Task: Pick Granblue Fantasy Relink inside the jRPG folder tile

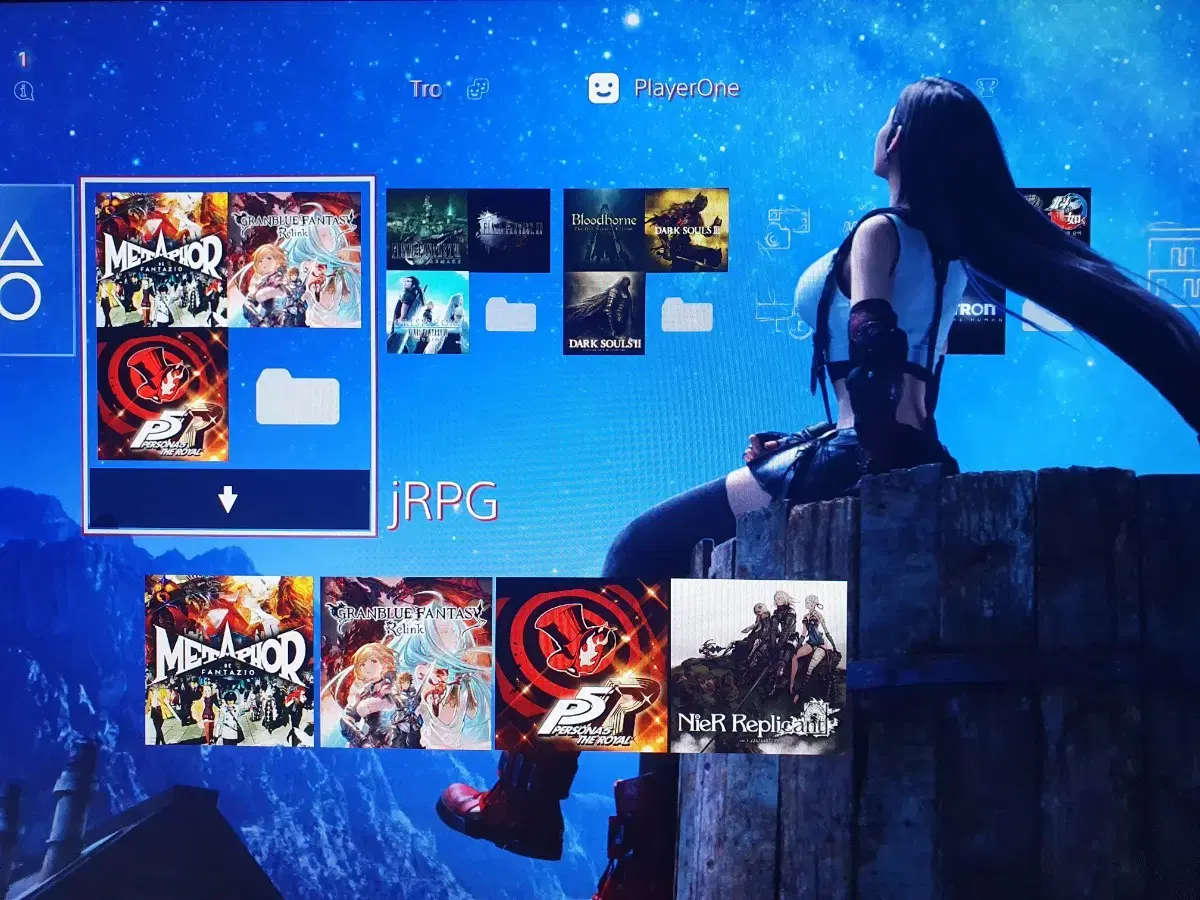Action: point(295,260)
